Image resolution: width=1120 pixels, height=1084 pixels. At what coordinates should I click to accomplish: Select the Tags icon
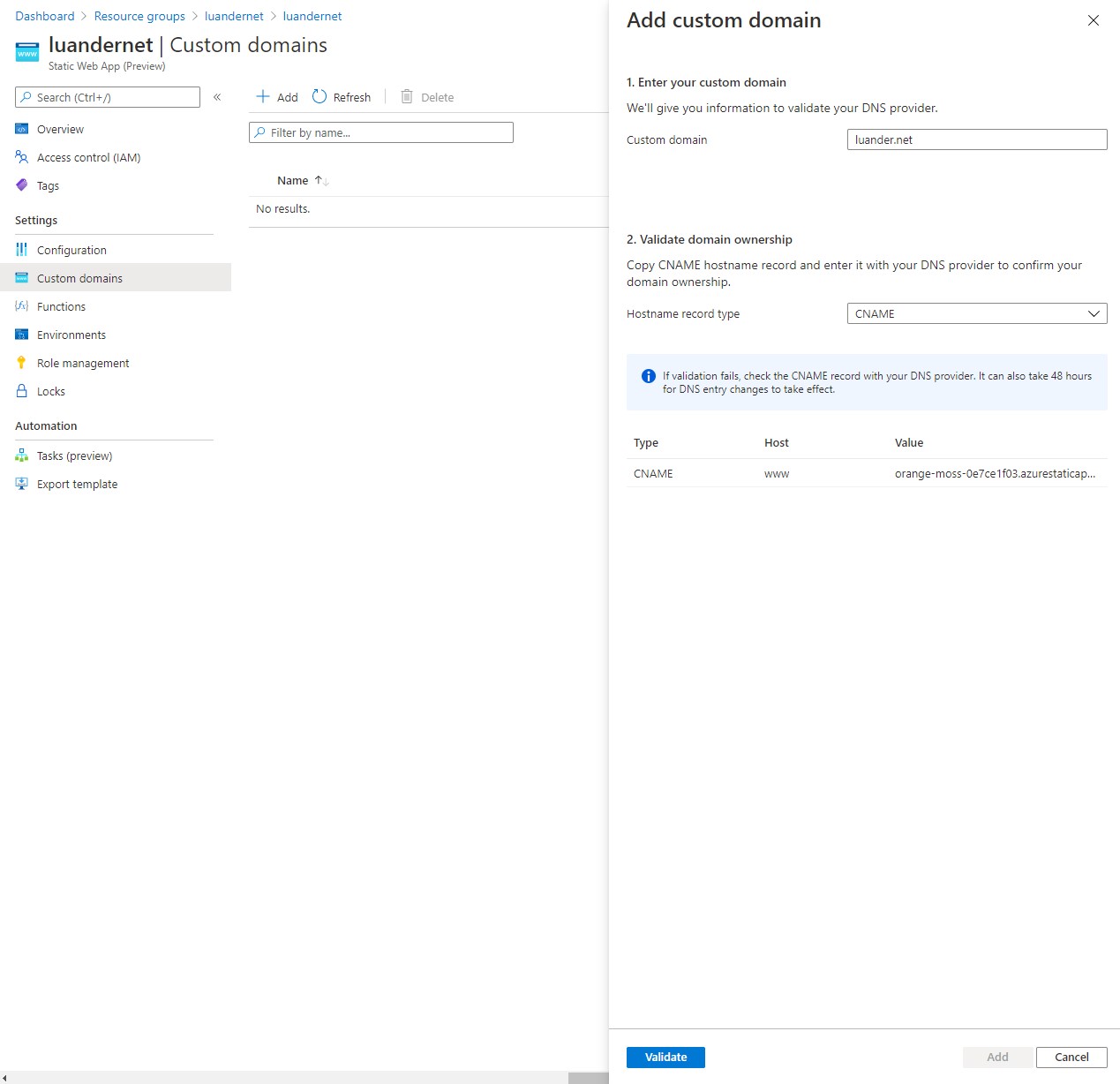(22, 185)
